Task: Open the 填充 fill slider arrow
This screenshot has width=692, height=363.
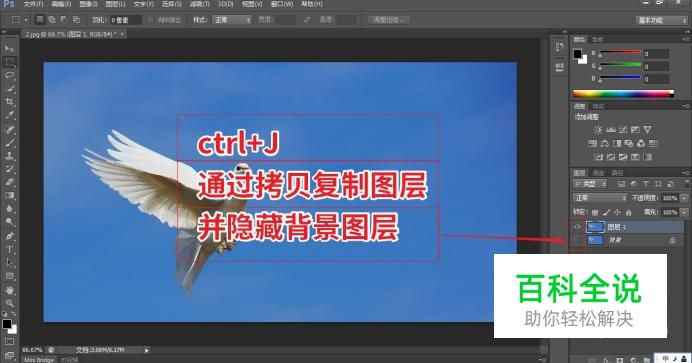Action: point(684,212)
